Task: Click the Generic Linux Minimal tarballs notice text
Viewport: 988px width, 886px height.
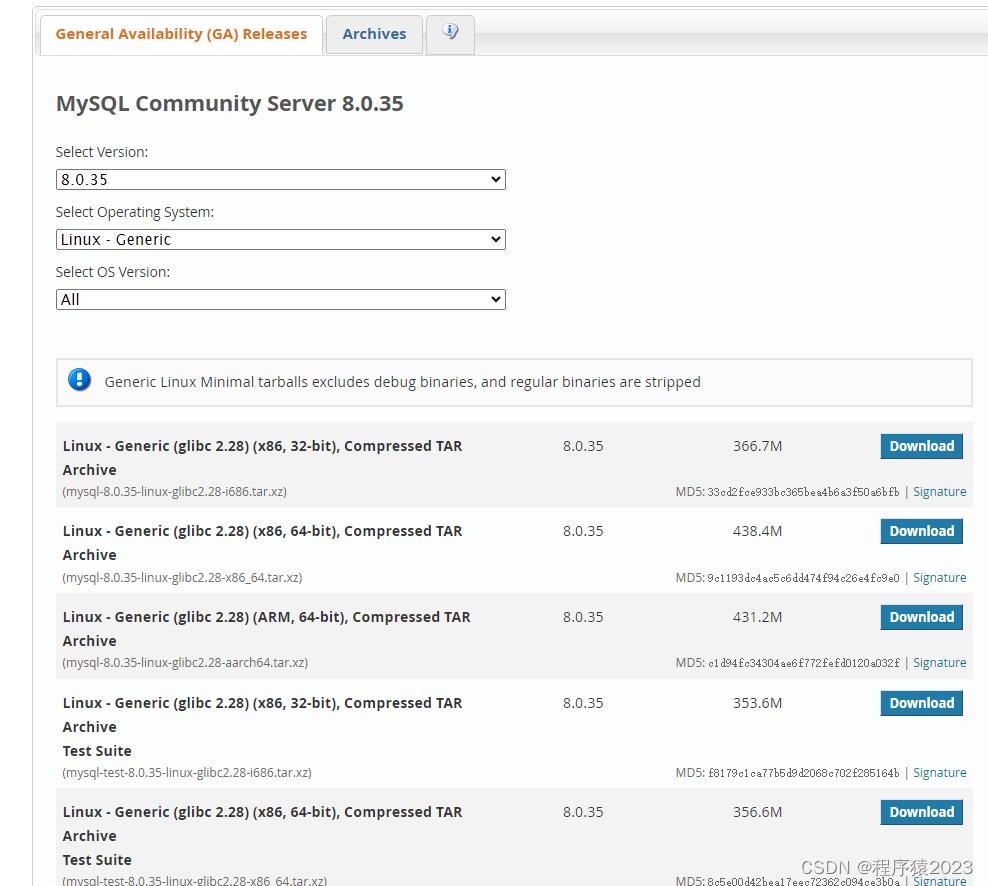Action: tap(403, 382)
